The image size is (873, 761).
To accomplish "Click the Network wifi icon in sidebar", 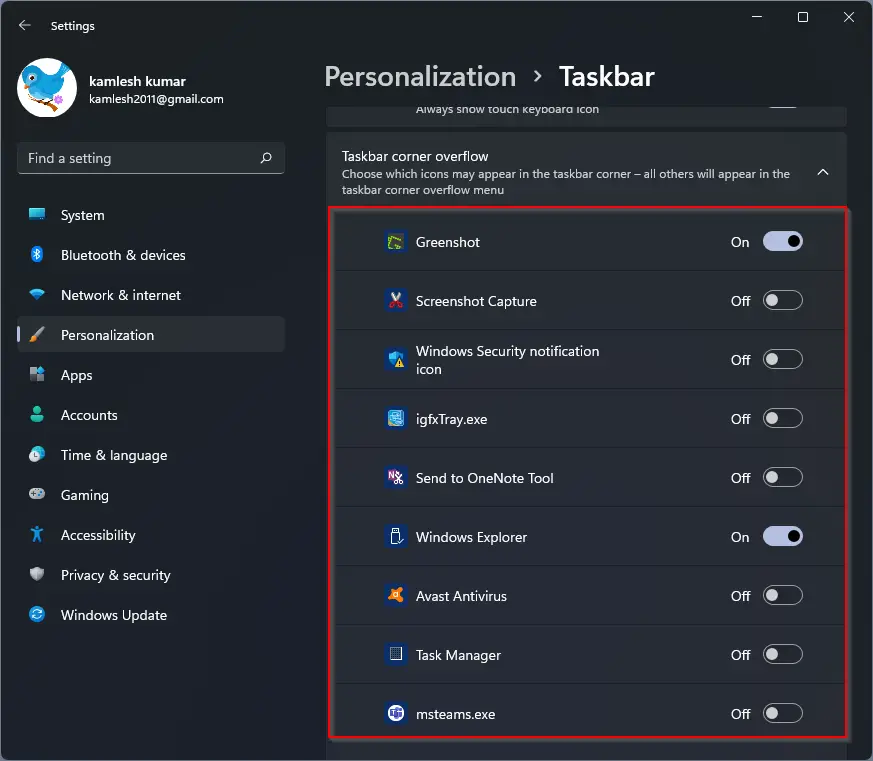I will (37, 294).
